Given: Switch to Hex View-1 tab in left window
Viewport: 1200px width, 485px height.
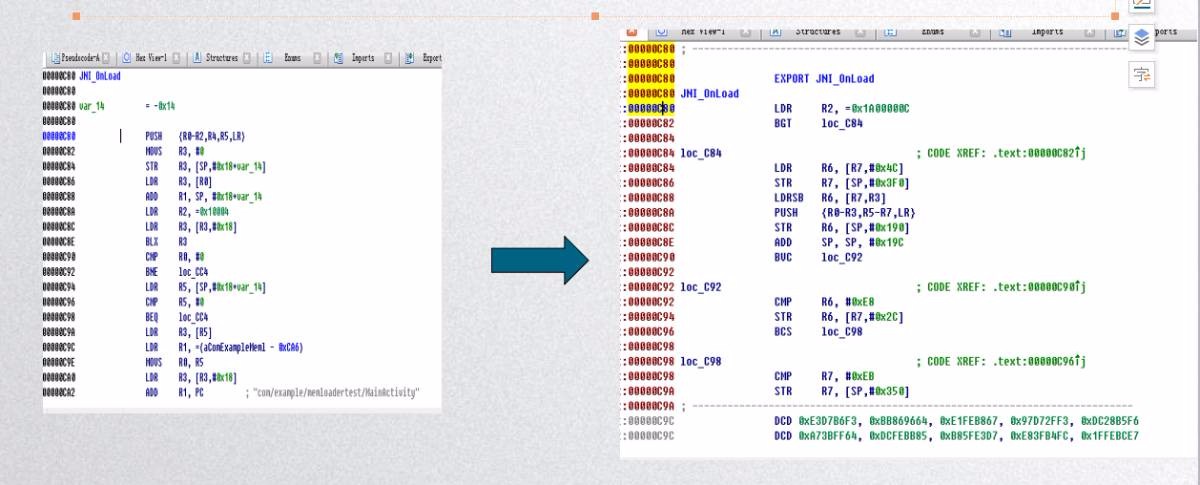Looking at the screenshot, I should coord(151,58).
